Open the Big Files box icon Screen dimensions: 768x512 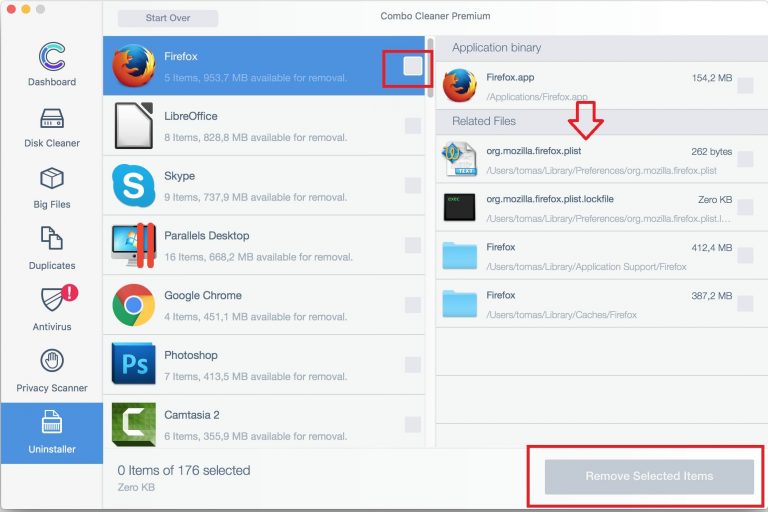point(52,178)
